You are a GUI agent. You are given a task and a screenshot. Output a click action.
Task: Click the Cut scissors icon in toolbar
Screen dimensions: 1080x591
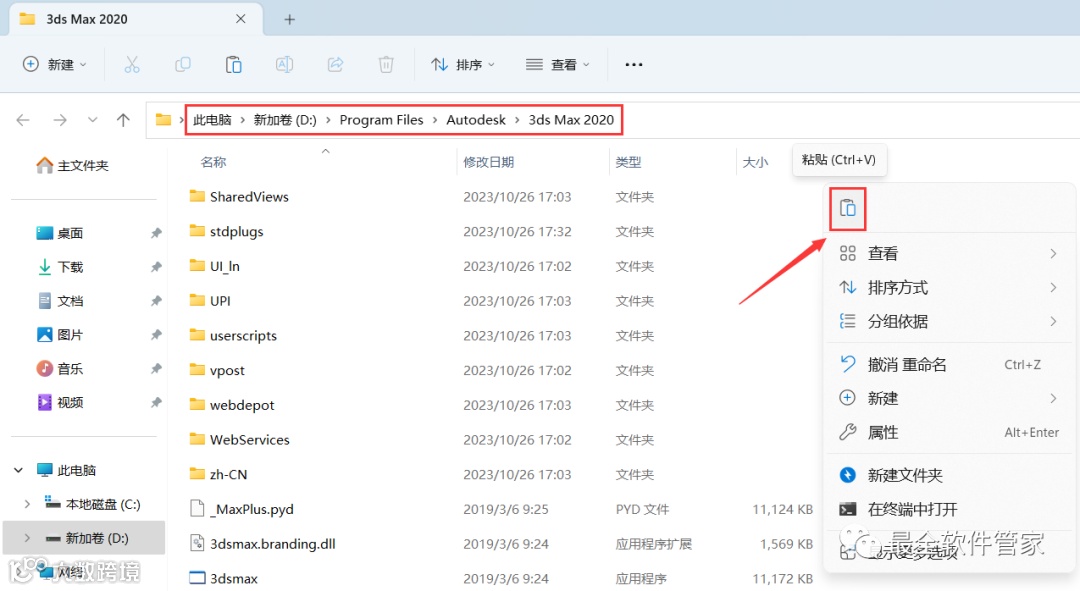tap(132, 65)
